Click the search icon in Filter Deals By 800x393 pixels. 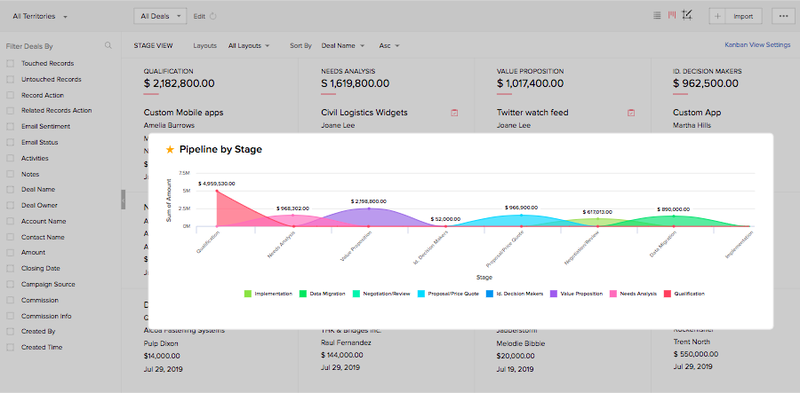(108, 45)
